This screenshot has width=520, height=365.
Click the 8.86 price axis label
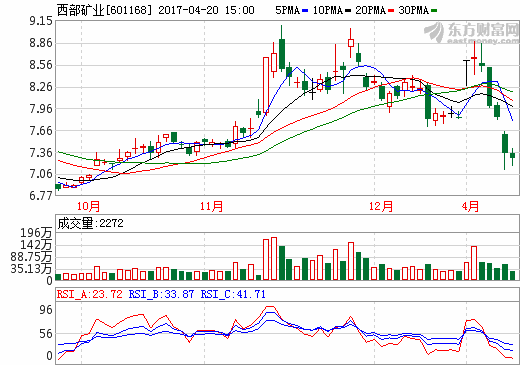click(41, 43)
